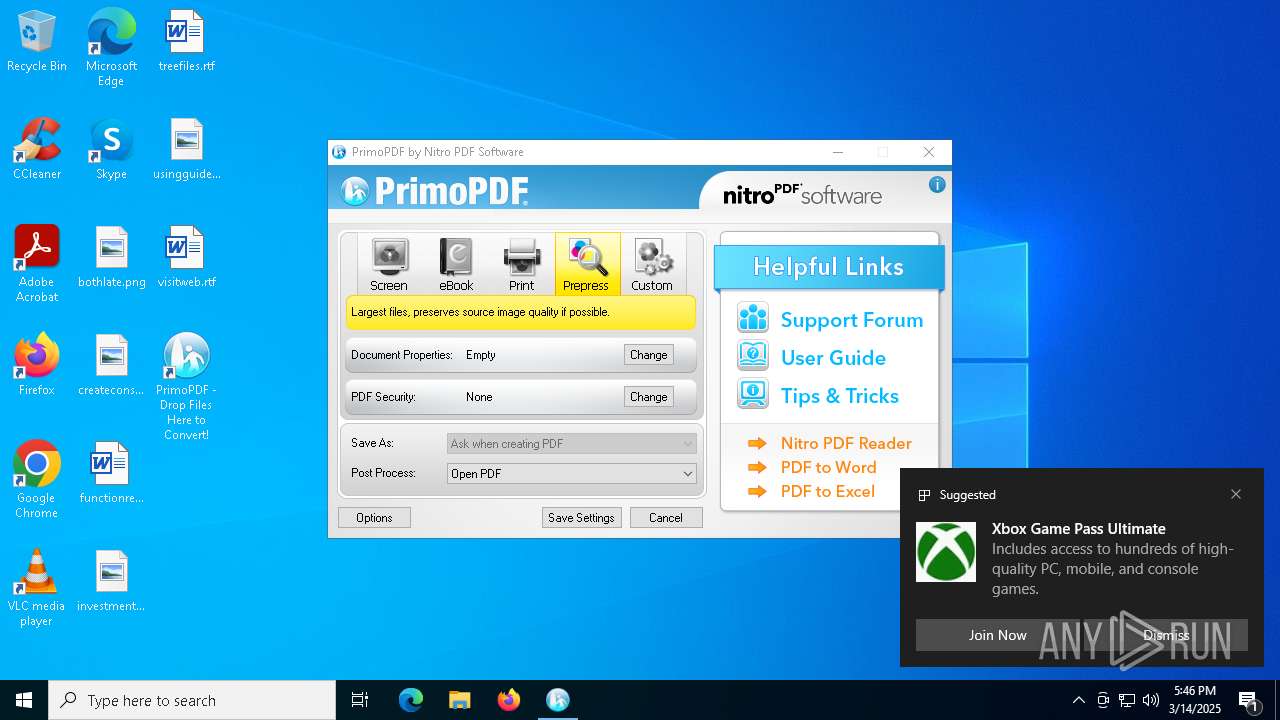Click the Xbox logo in the notification
1280x720 pixels.
[946, 552]
